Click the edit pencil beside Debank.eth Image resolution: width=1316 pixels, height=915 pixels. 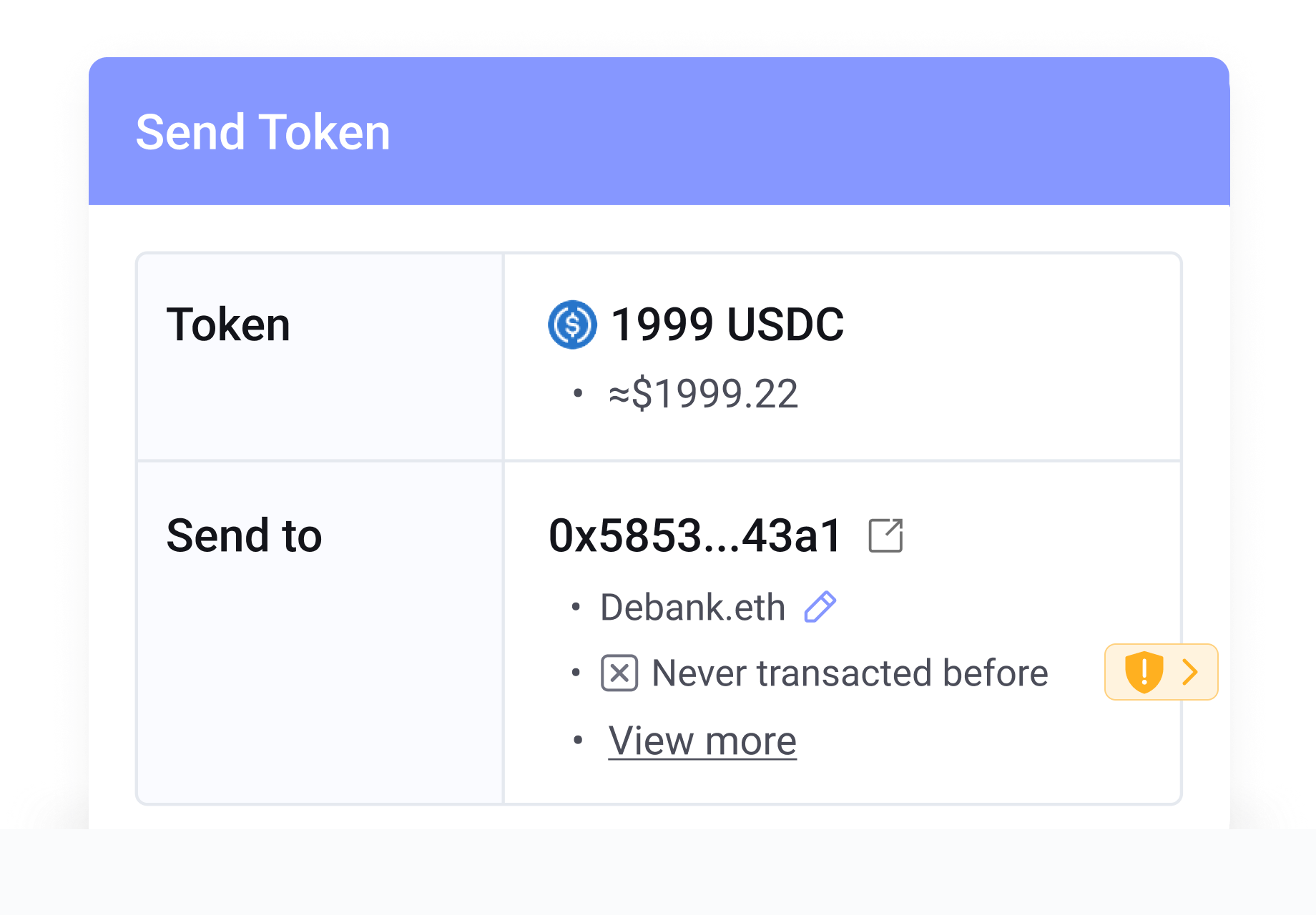coord(821,606)
